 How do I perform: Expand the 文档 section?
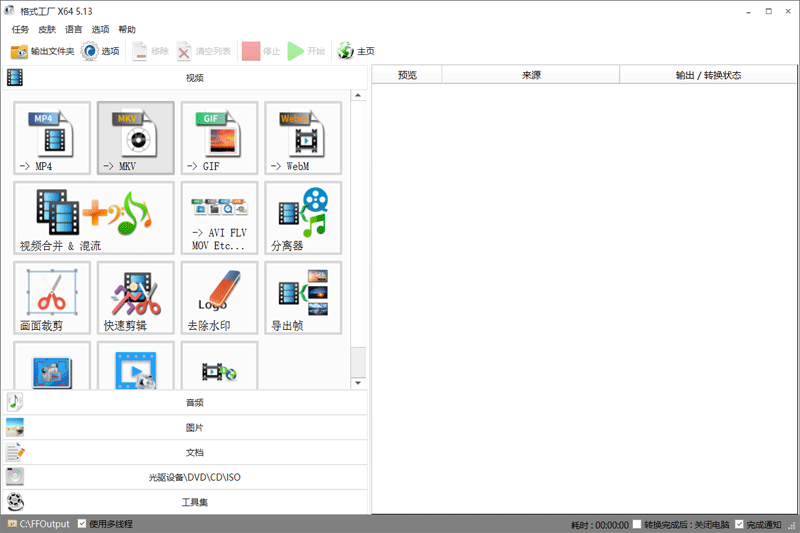[x=185, y=452]
